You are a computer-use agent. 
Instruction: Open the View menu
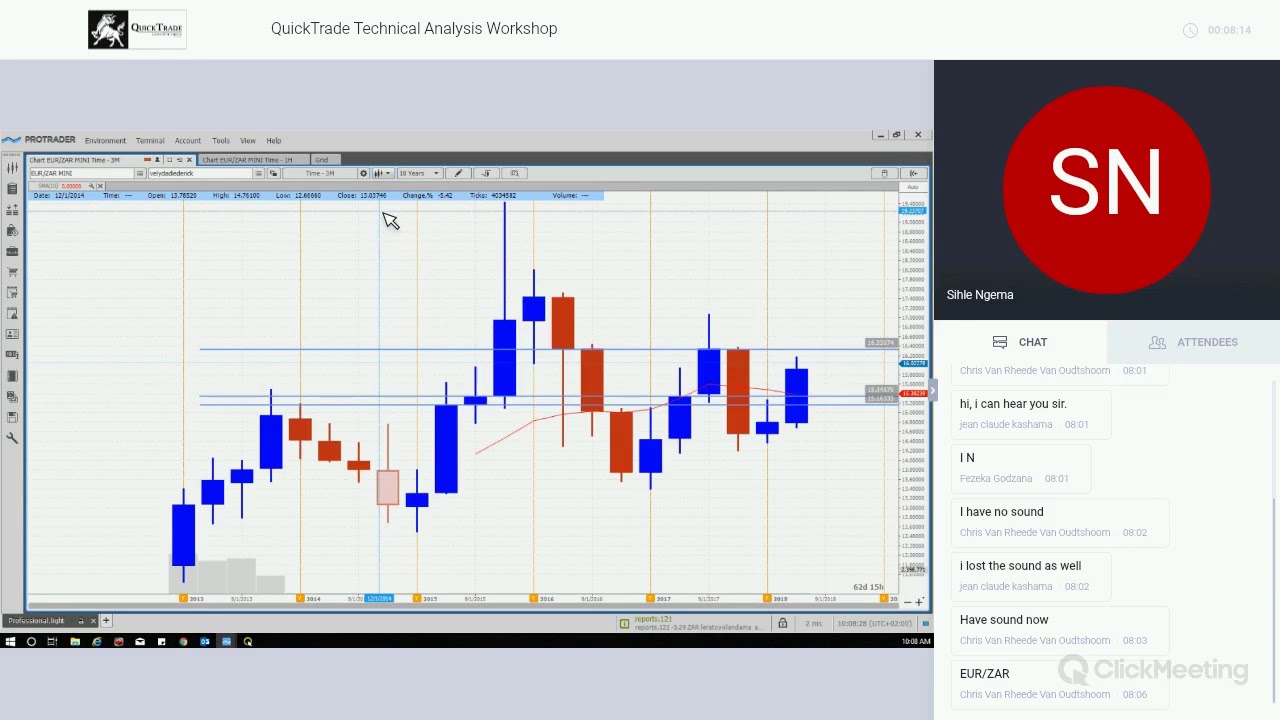click(x=248, y=140)
